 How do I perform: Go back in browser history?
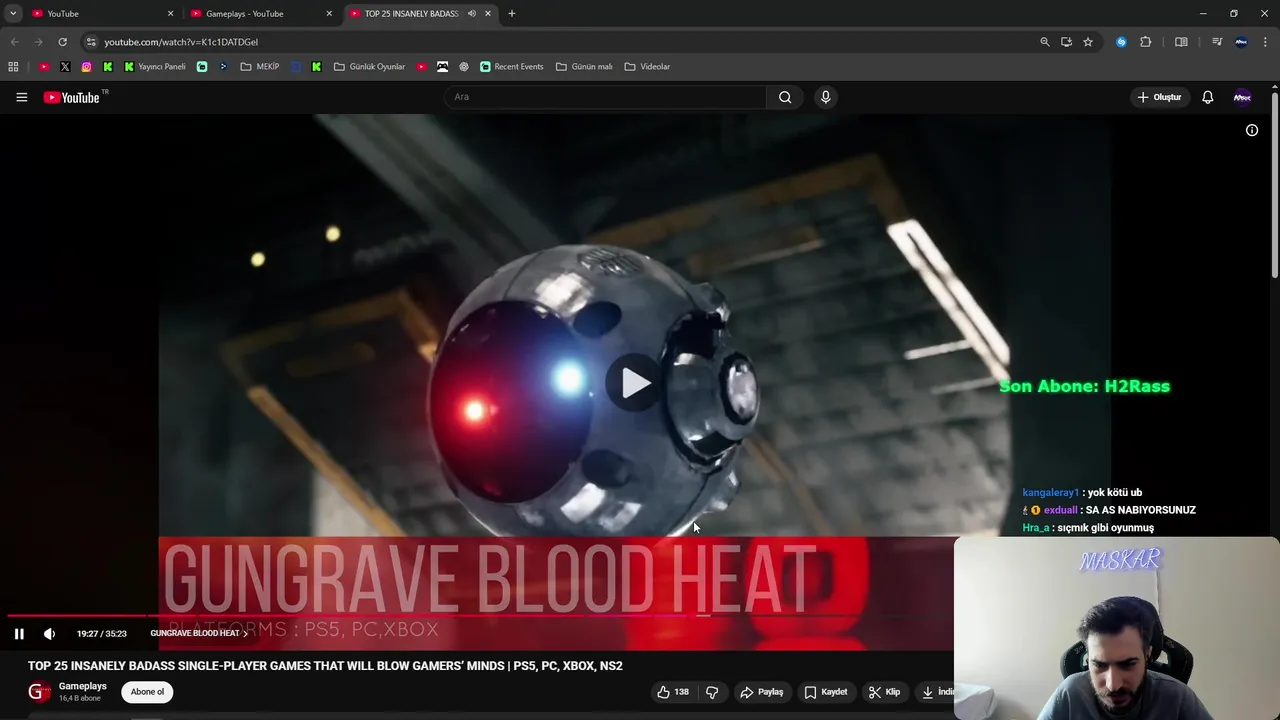tap(14, 42)
